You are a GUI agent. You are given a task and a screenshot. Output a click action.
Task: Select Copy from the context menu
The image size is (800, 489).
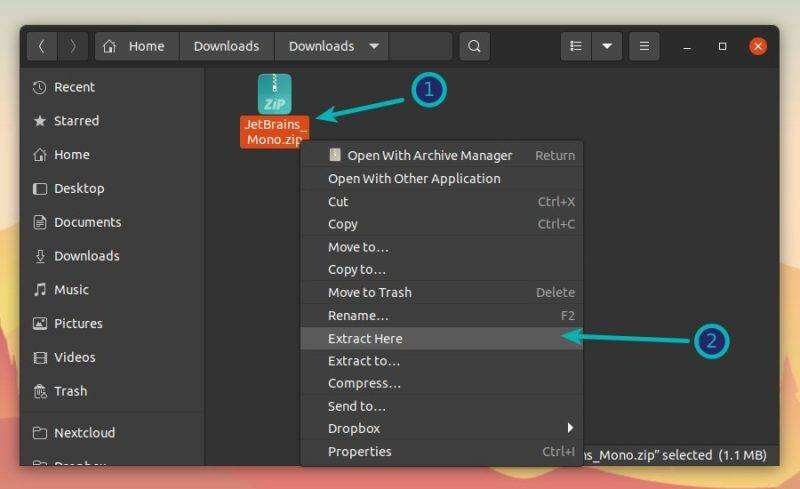click(x=441, y=224)
